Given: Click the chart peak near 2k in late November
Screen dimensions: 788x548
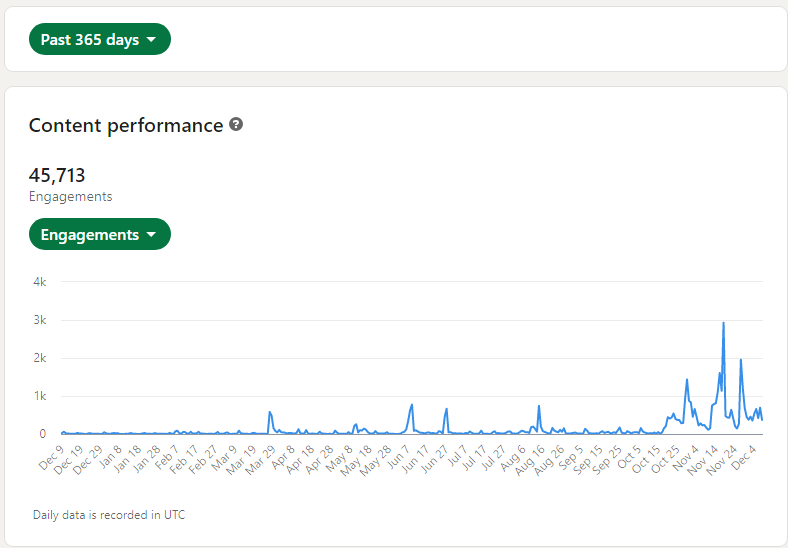Looking at the screenshot, I should [741, 360].
